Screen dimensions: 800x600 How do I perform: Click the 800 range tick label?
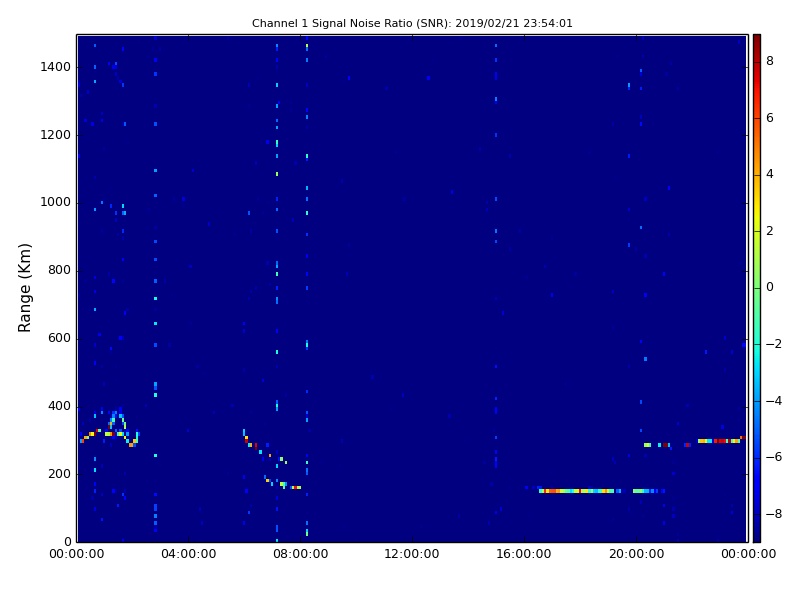click(x=59, y=270)
